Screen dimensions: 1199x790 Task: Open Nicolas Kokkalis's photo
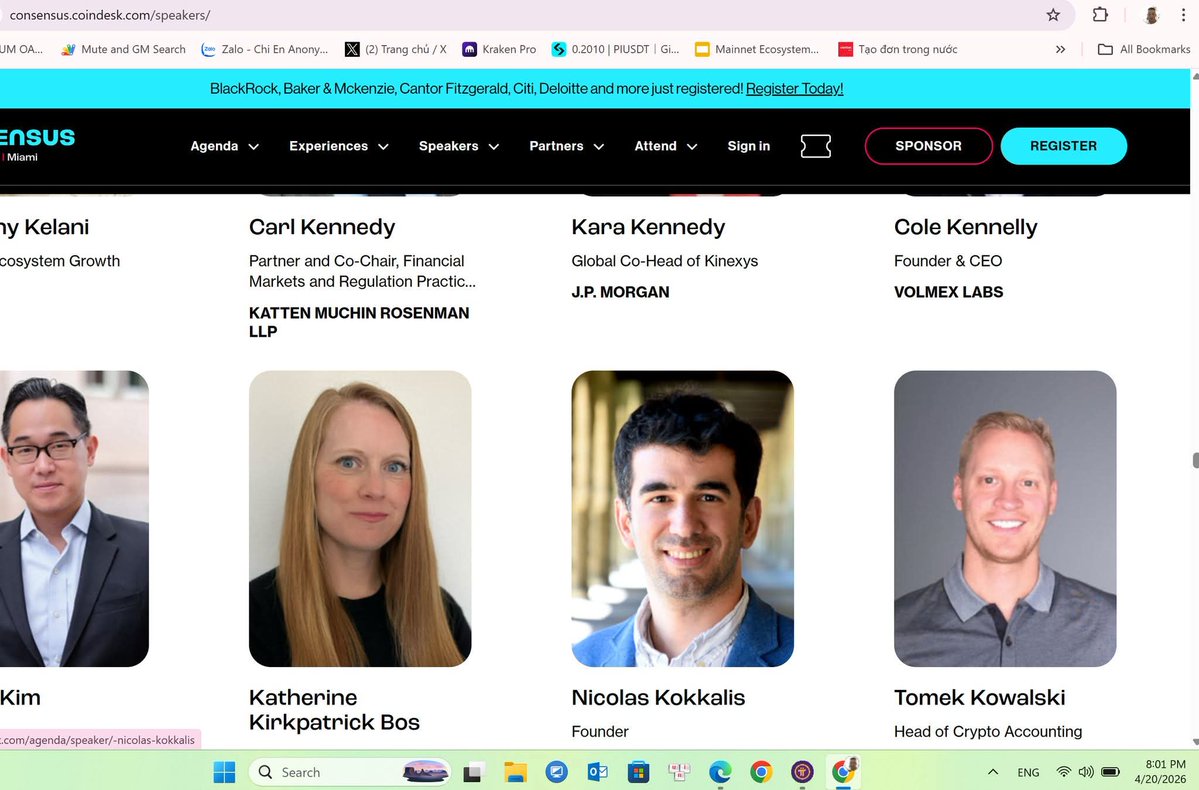(x=683, y=519)
